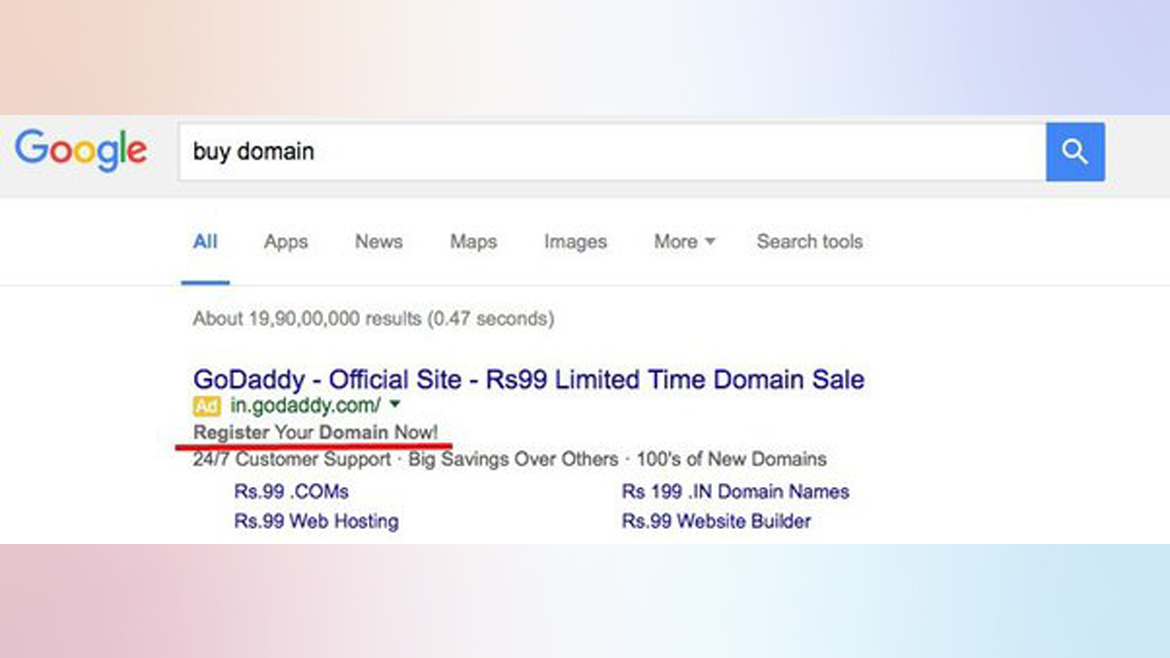Screen dimensions: 1170x658
Task: Open the ad URL options dropdown arrow
Action: (x=395, y=406)
